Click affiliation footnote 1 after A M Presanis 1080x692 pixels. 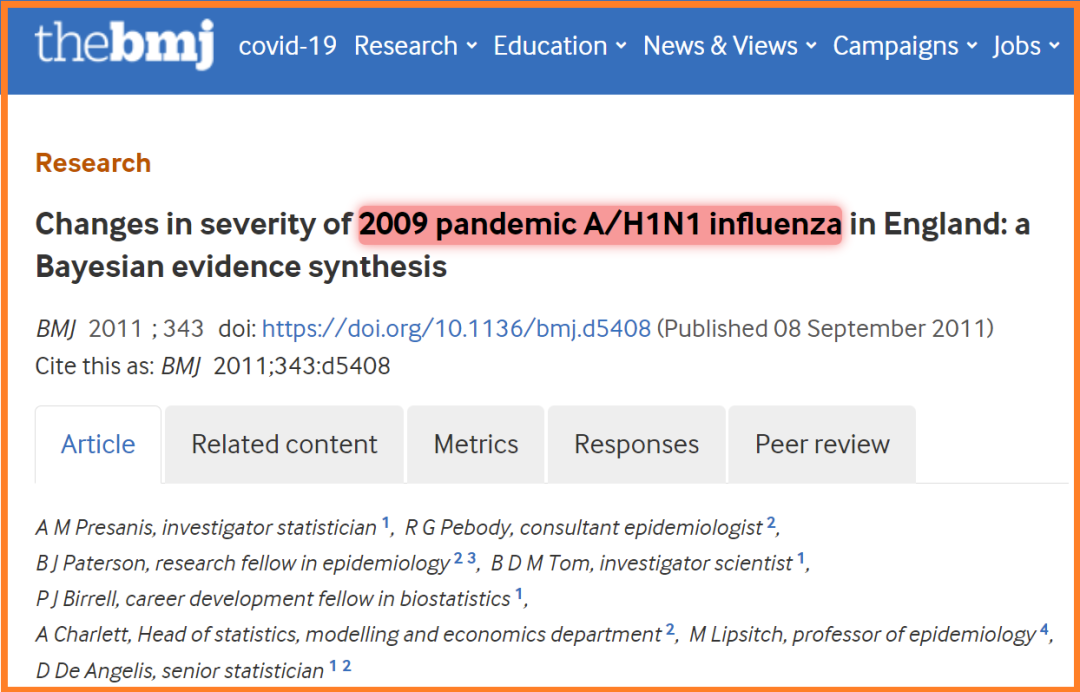point(386,522)
